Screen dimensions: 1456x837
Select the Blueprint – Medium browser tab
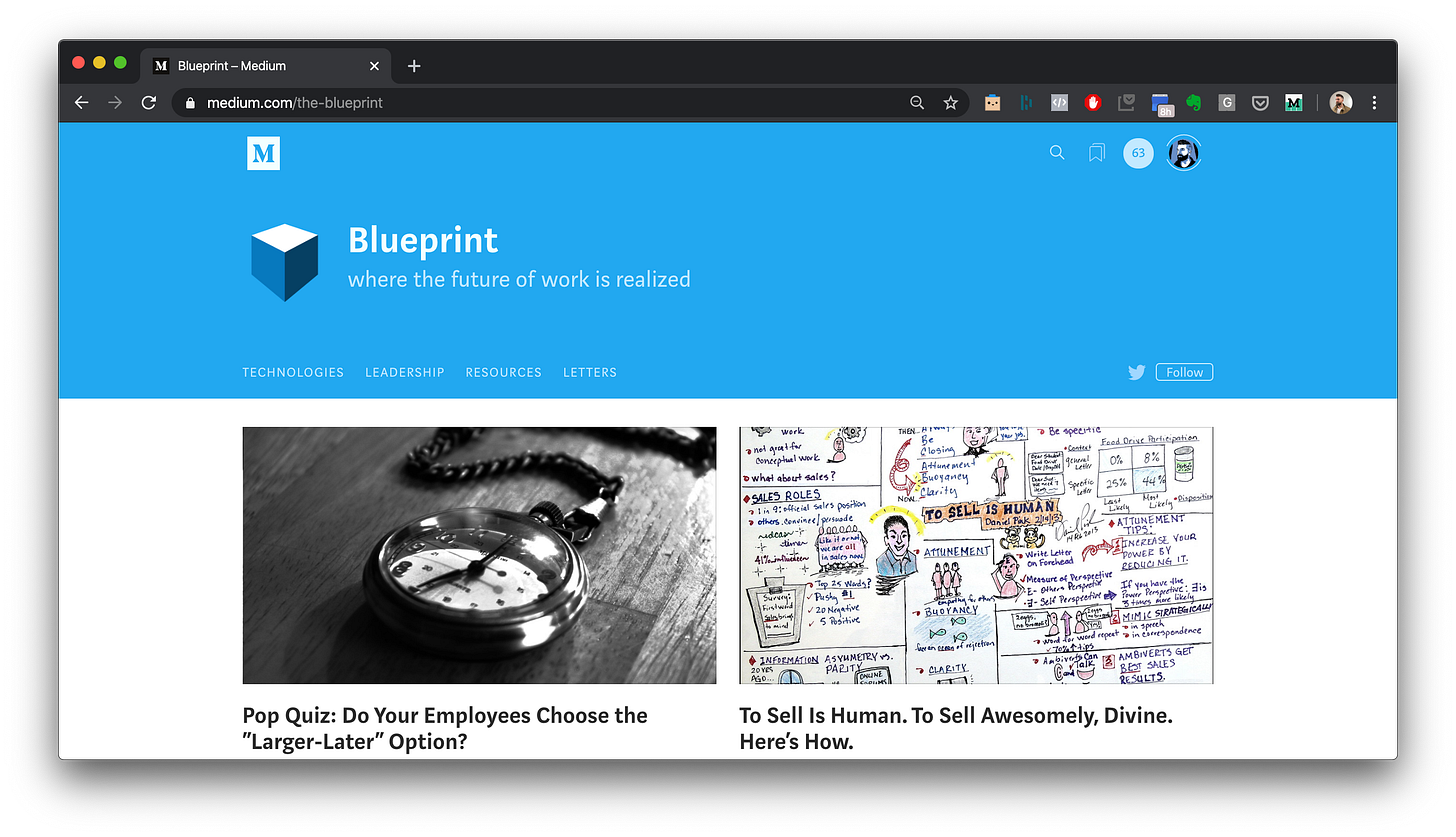(x=265, y=66)
